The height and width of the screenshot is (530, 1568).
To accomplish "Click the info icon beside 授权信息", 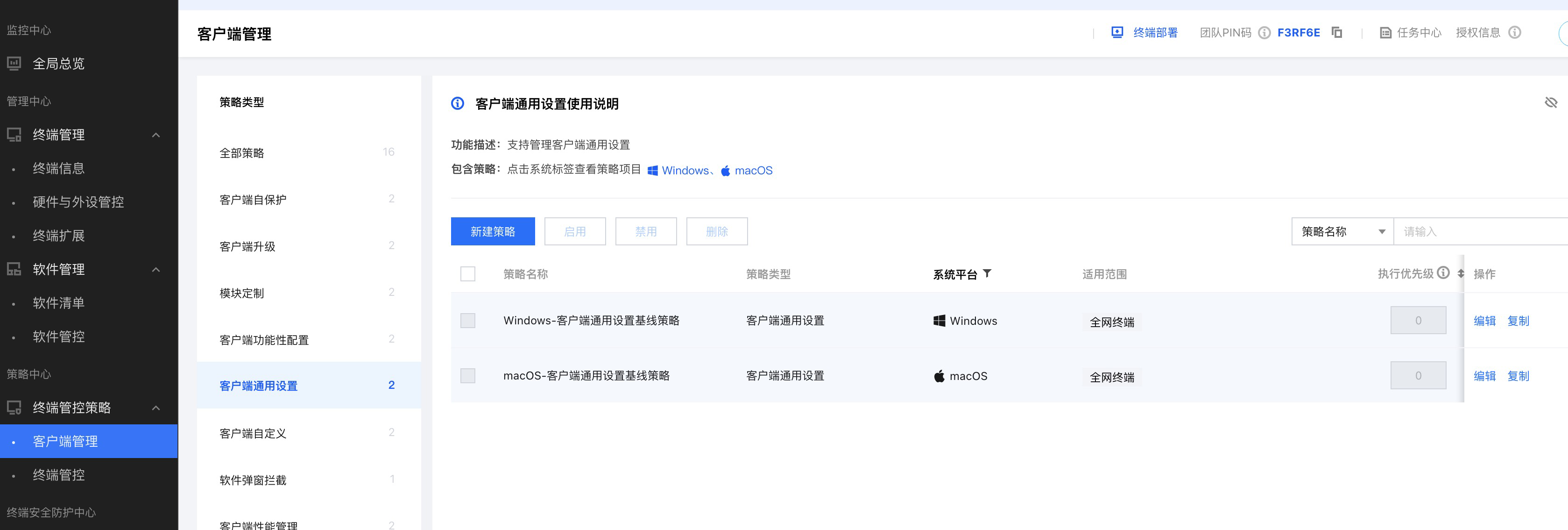I will tap(1514, 32).
